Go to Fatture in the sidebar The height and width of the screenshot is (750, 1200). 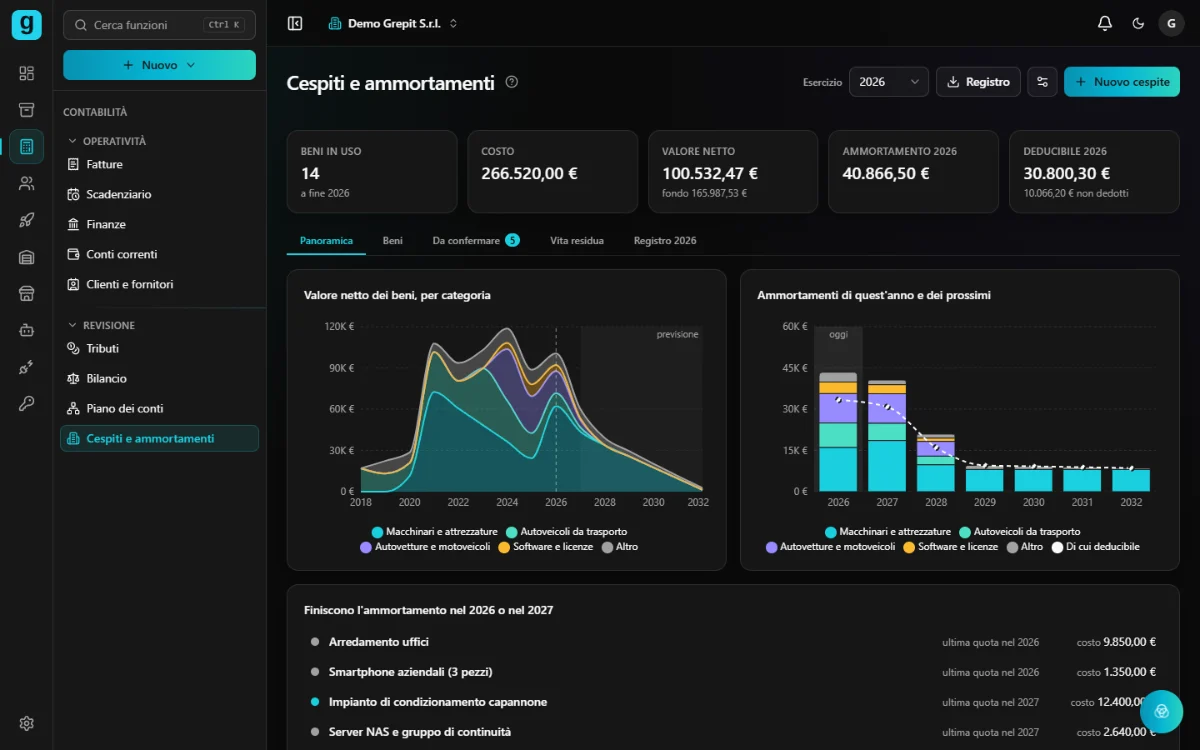click(159, 164)
